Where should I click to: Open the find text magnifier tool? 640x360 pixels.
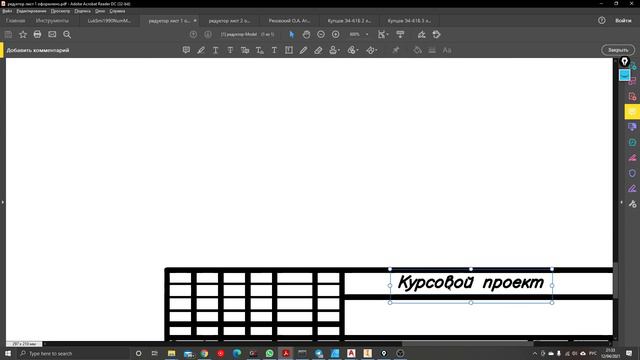click(x=67, y=35)
